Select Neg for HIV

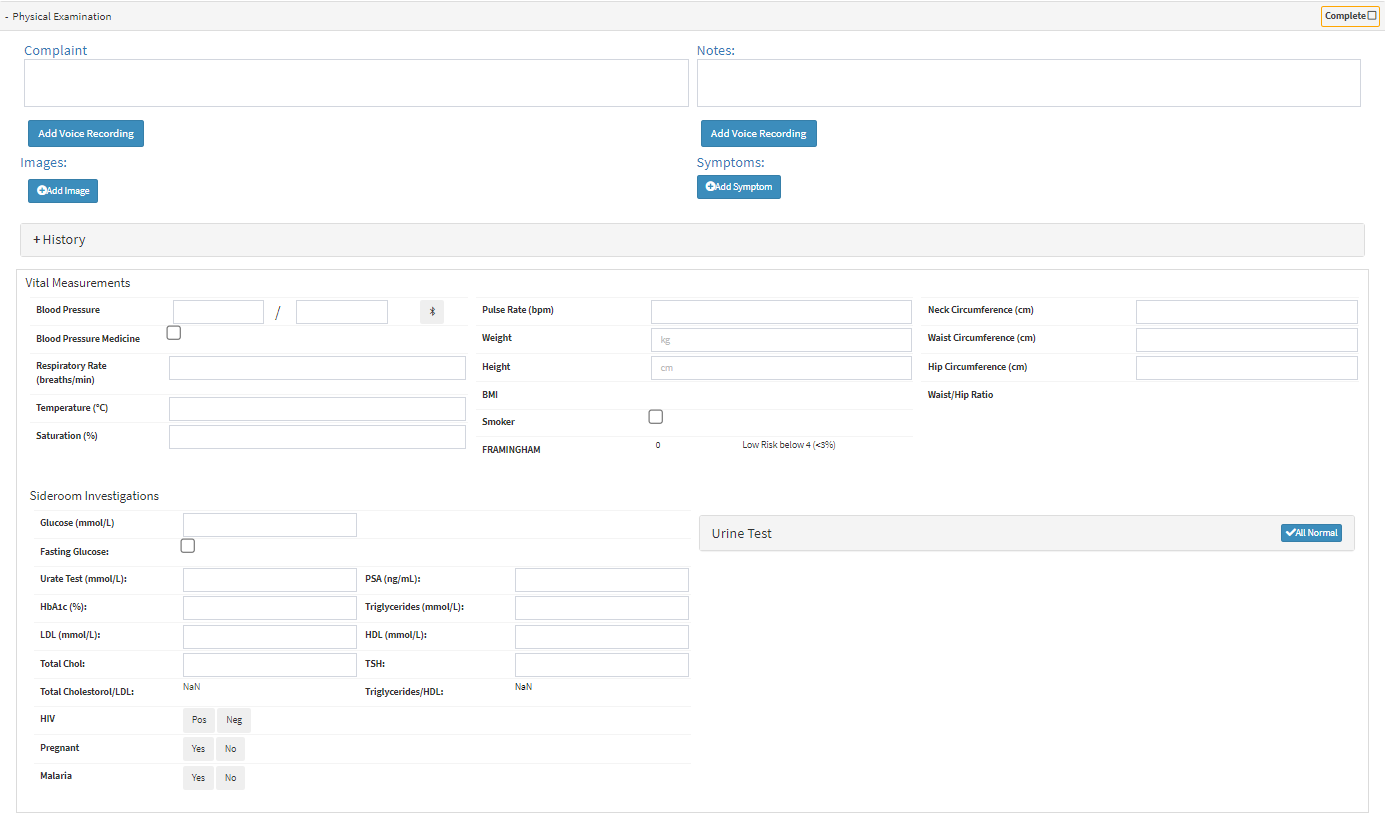(x=234, y=720)
